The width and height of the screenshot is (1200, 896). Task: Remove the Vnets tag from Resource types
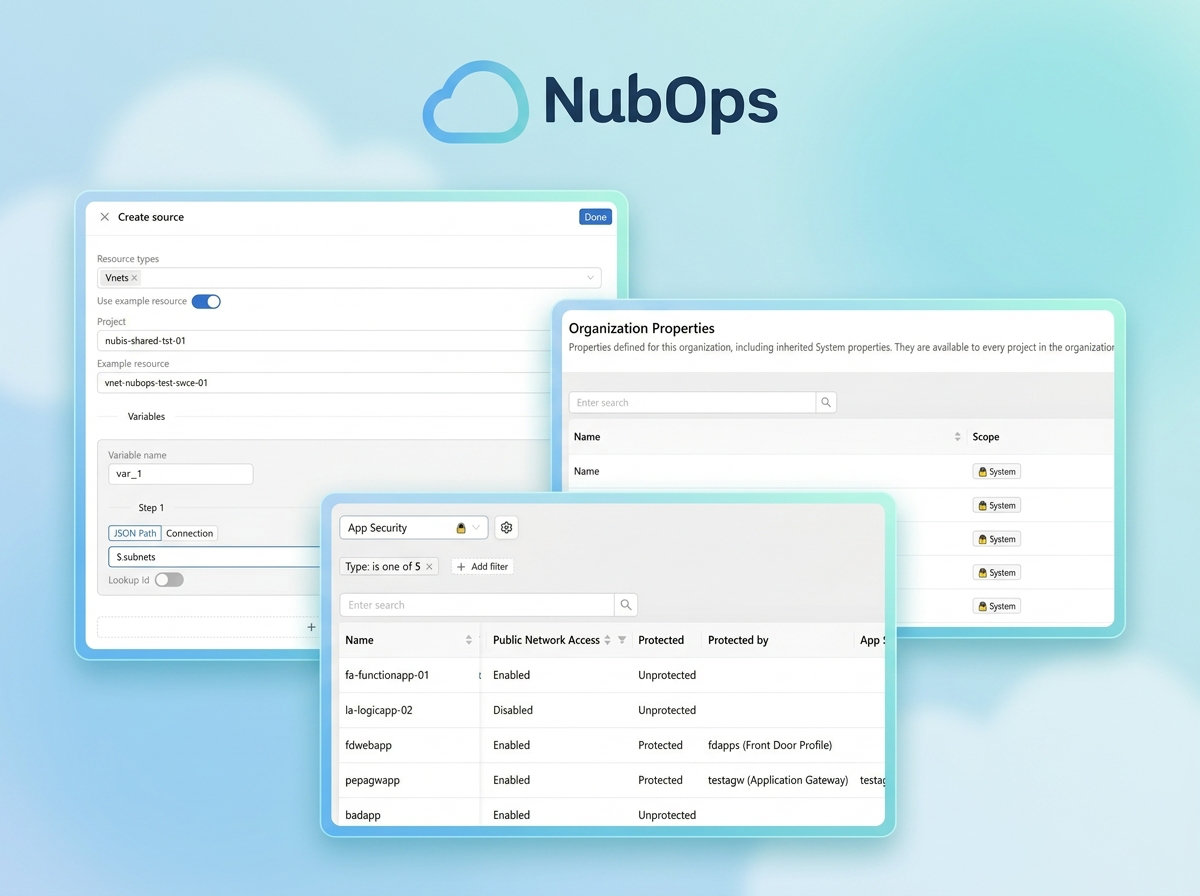coord(135,278)
